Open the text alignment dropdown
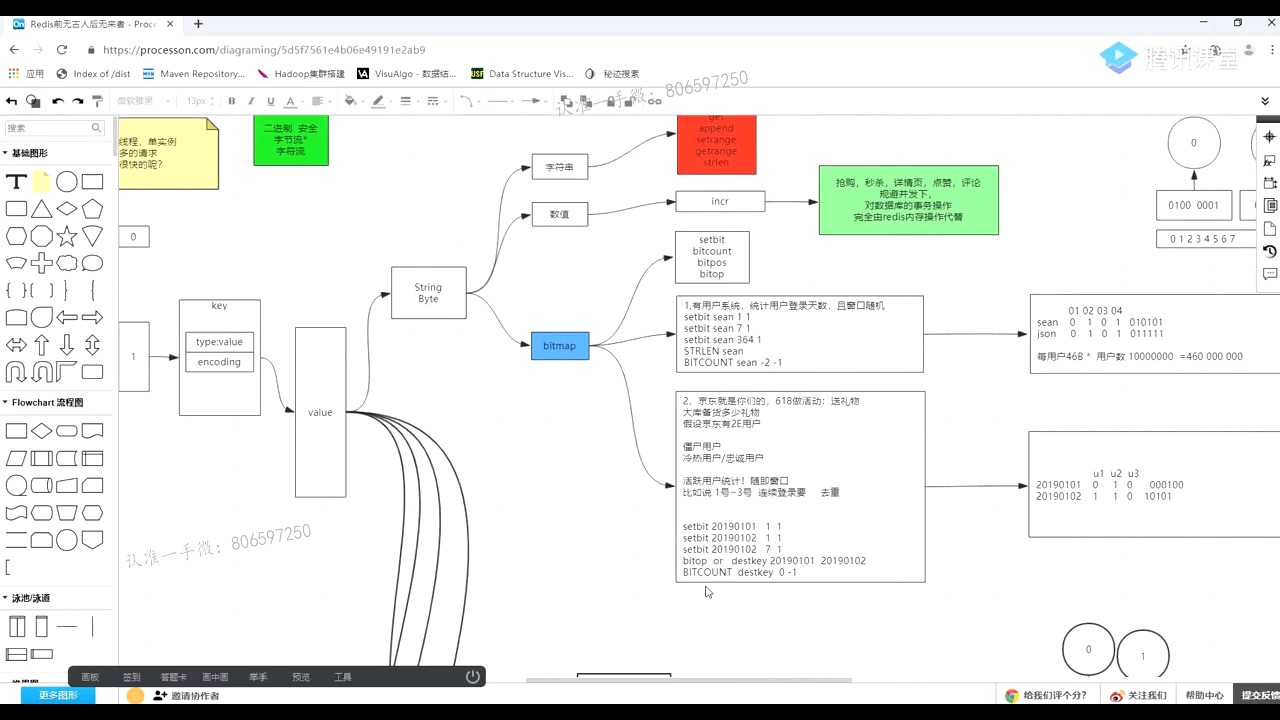 [320, 101]
